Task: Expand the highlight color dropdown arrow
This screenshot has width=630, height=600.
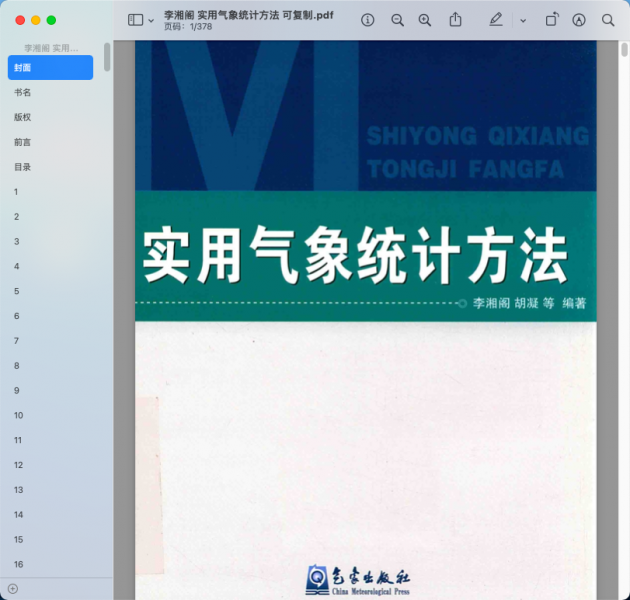Action: 522,20
